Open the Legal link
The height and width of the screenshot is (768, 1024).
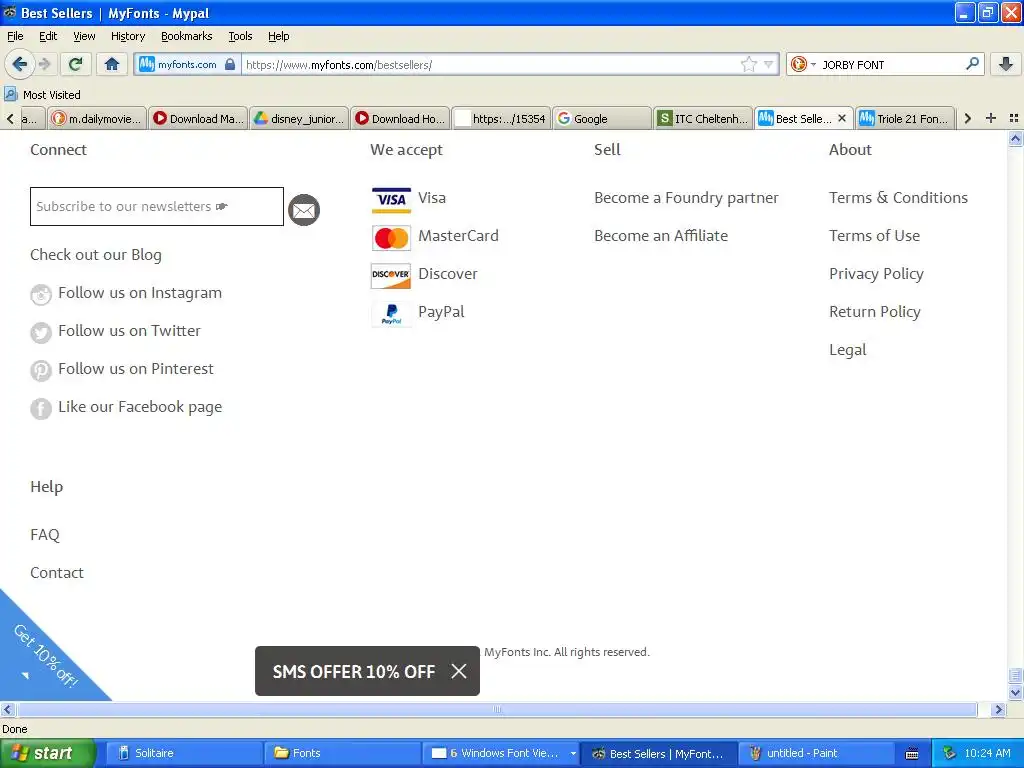(847, 350)
